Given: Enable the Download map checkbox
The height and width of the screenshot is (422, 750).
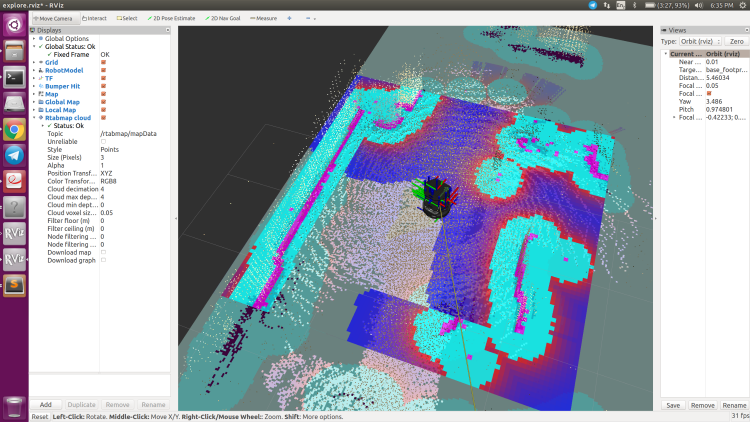Looking at the screenshot, I should coord(103,252).
